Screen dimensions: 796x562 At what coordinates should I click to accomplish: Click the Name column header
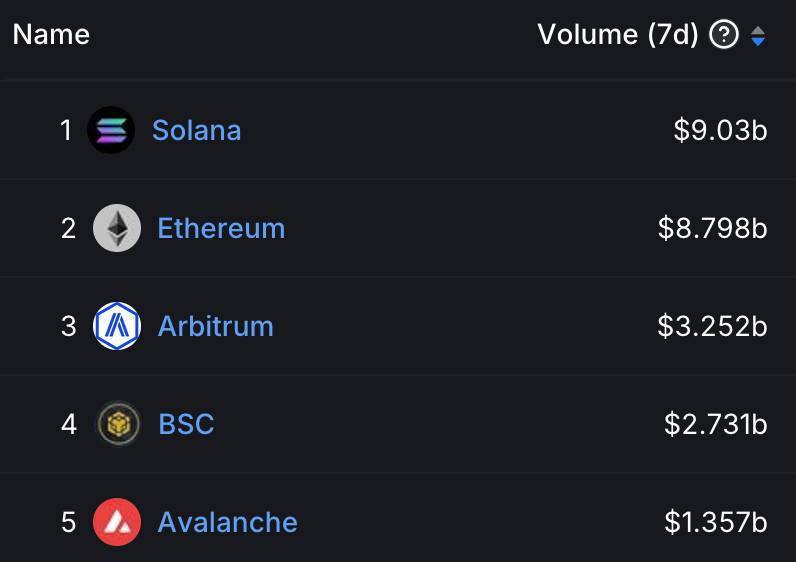point(51,35)
